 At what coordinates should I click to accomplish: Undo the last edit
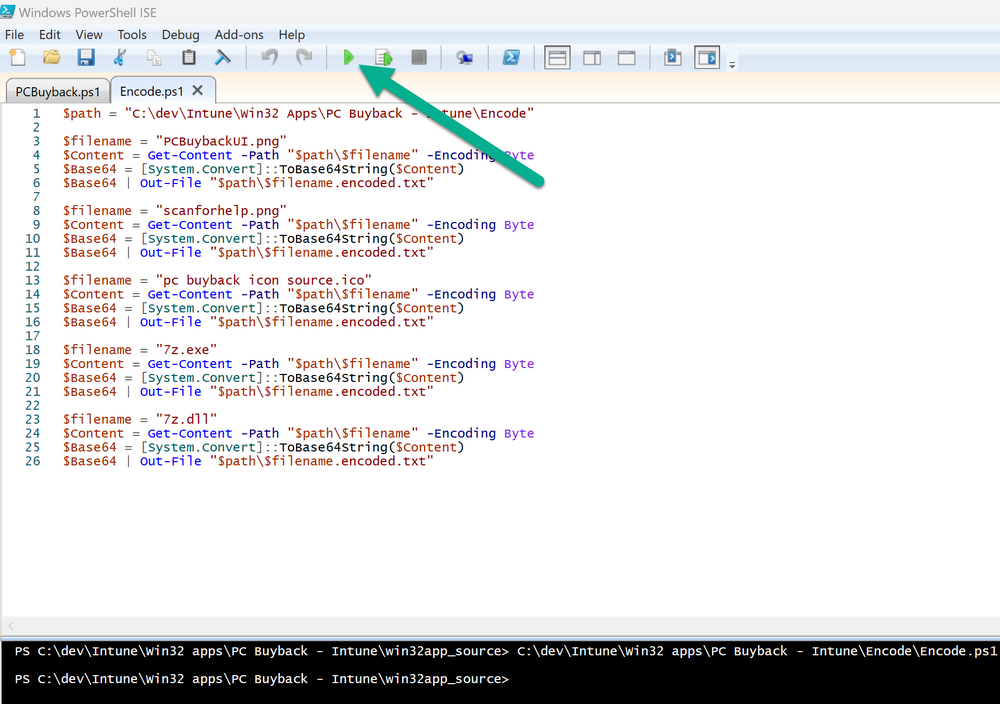(270, 57)
